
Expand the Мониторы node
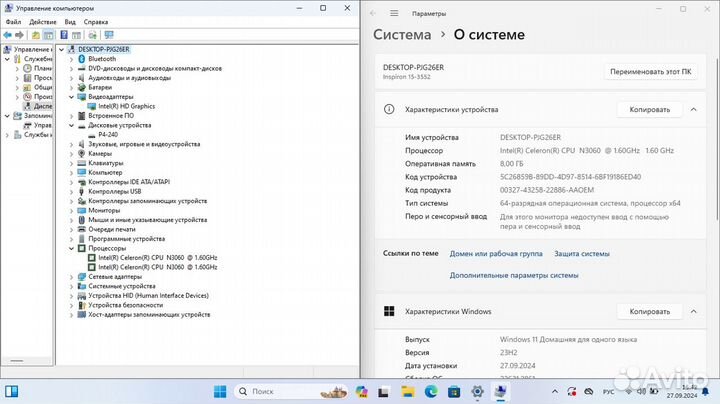click(71, 210)
